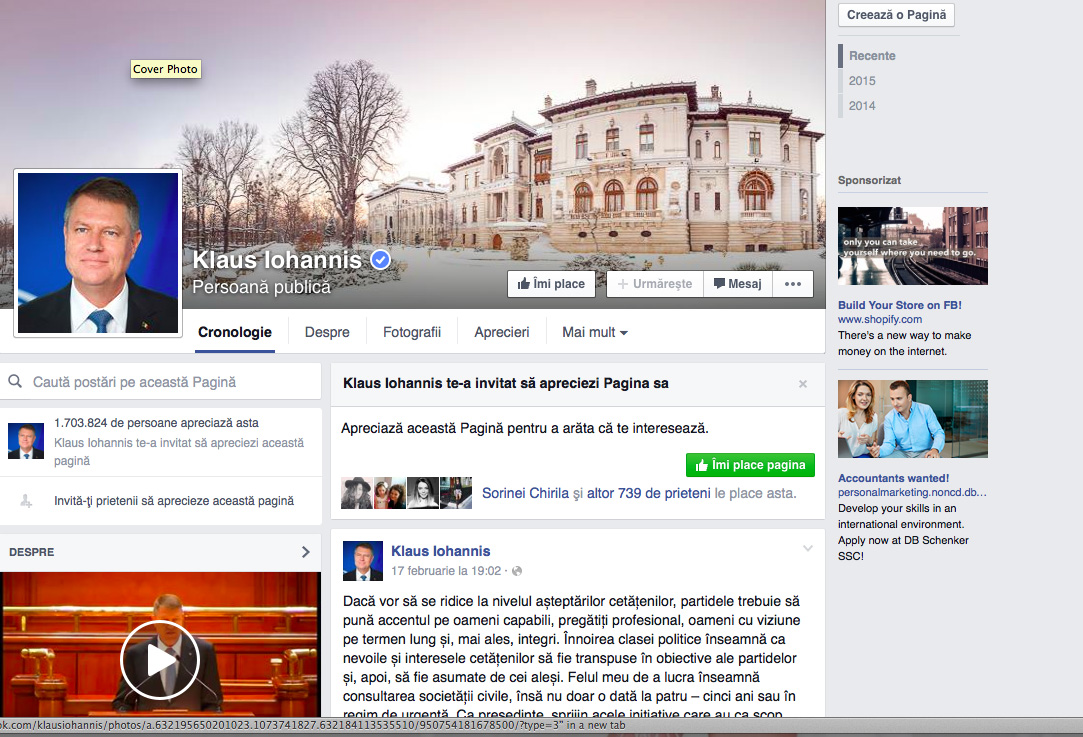Open the Despre tab
The height and width of the screenshot is (737, 1083).
(327, 333)
